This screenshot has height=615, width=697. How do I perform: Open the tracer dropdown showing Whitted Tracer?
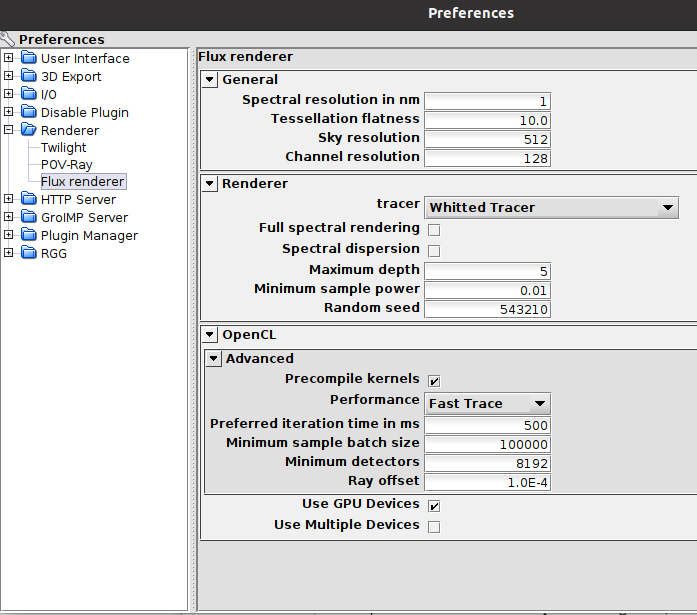[x=552, y=208]
